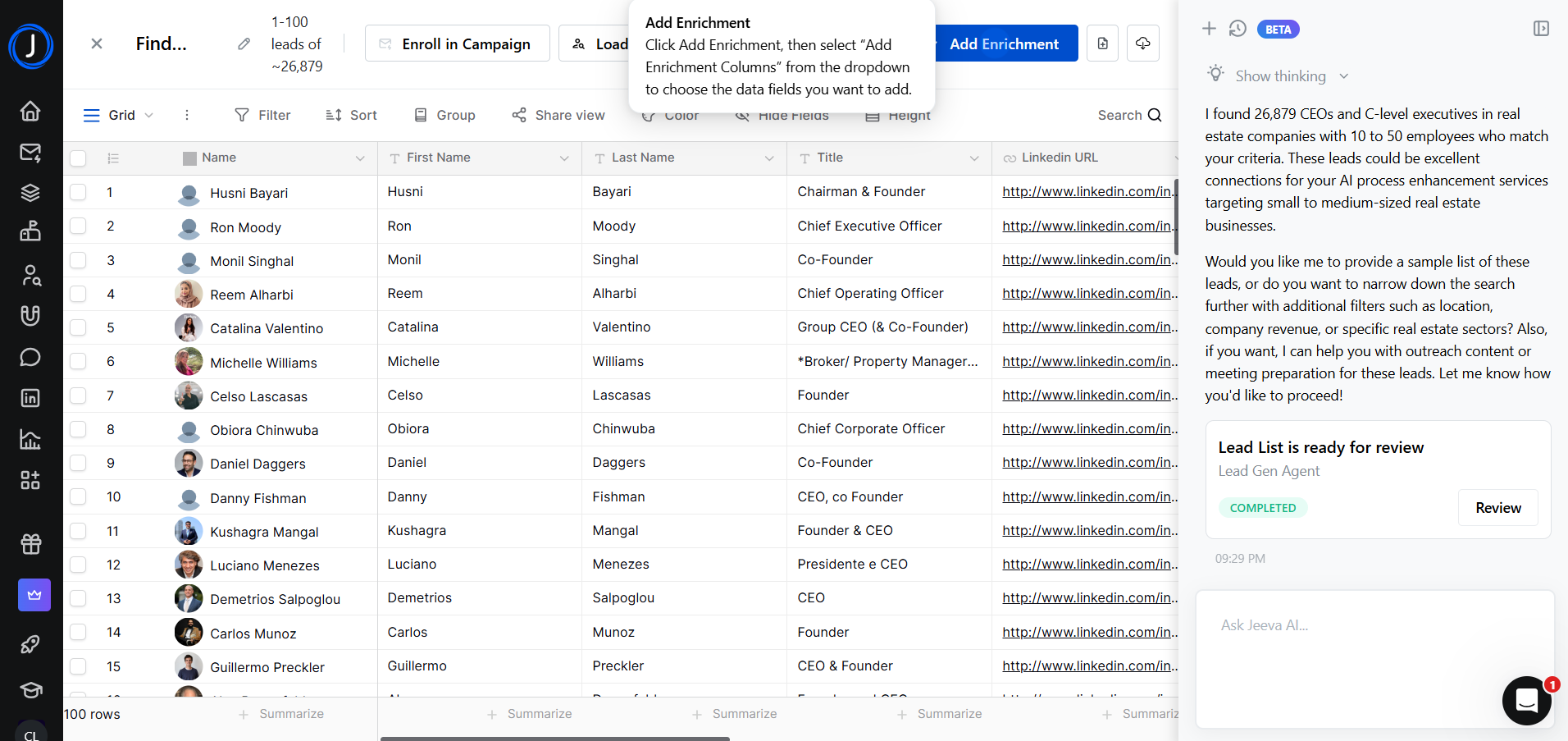Open the Title column dropdown menu
The image size is (1568, 741).
tap(974, 158)
